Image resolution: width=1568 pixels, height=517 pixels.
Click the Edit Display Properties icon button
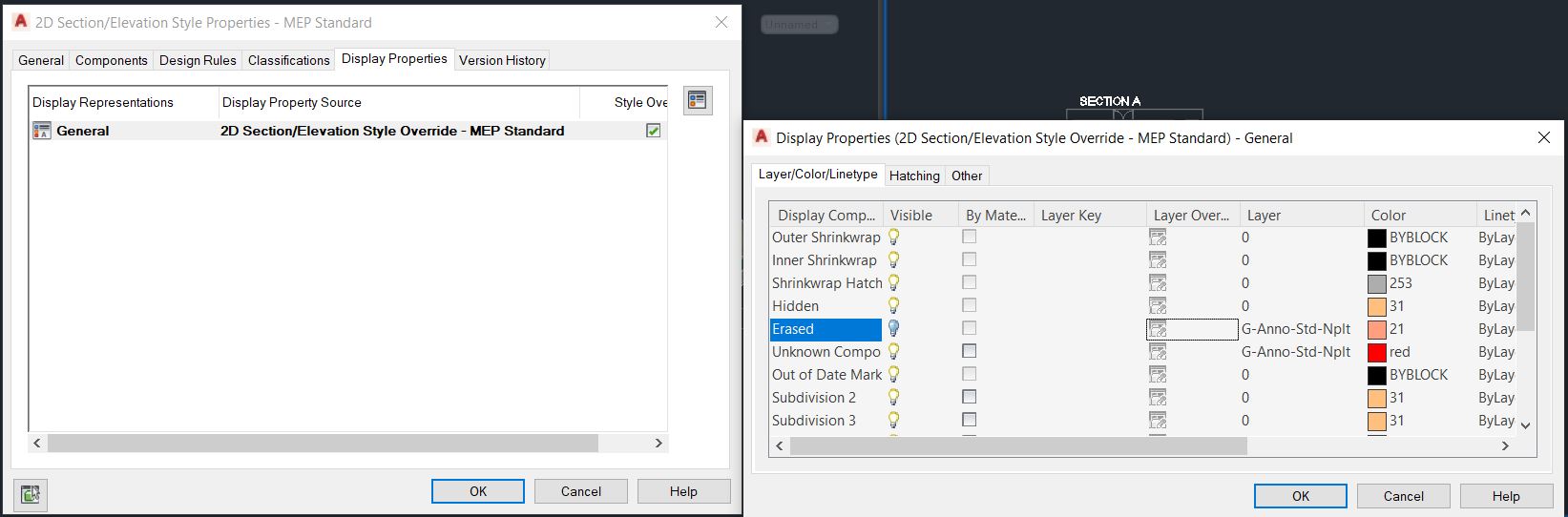pyautogui.click(x=698, y=101)
